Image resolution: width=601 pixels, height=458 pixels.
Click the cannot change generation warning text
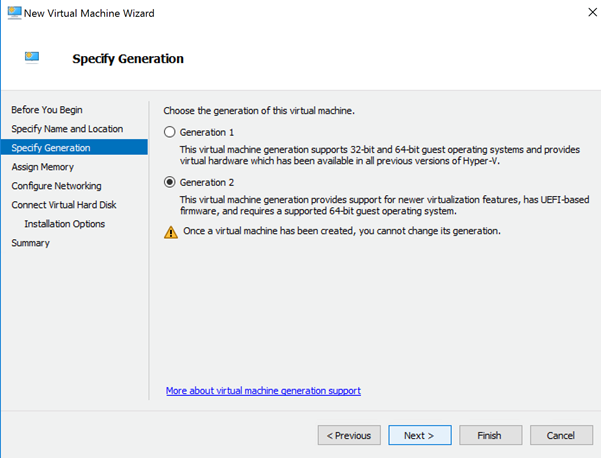tap(342, 231)
